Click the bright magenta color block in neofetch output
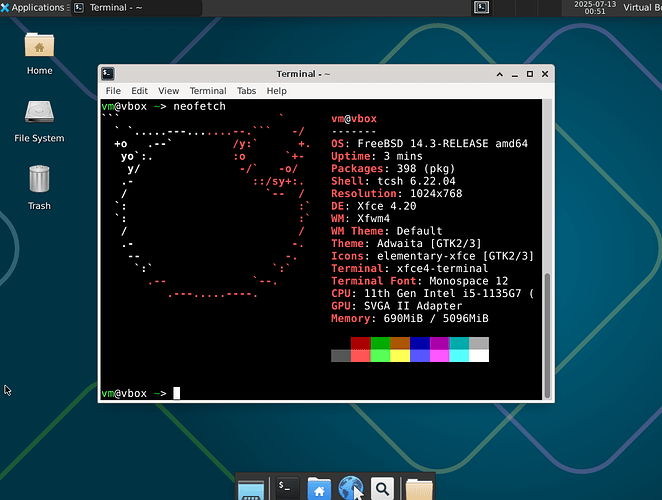The width and height of the screenshot is (662, 500). [440, 356]
